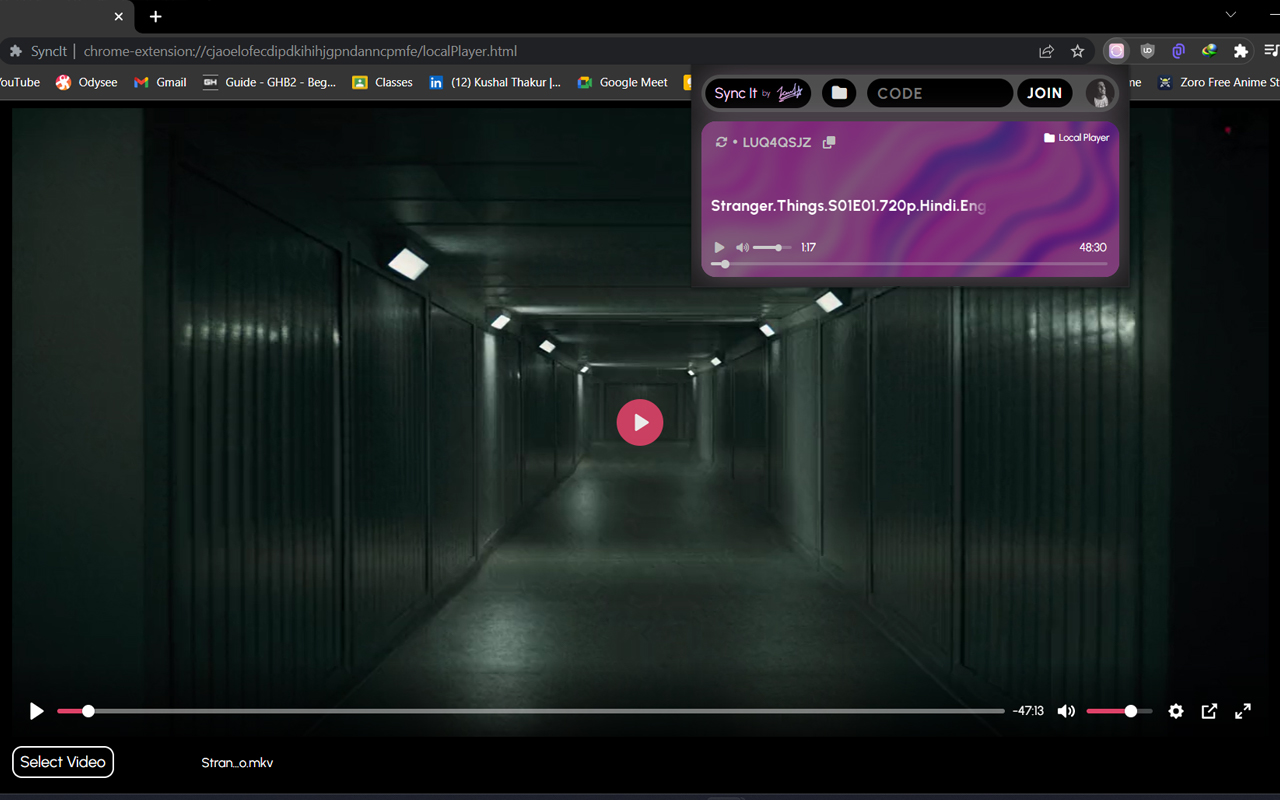
Task: Open the tab search chevron dropdown
Action: 1231,15
